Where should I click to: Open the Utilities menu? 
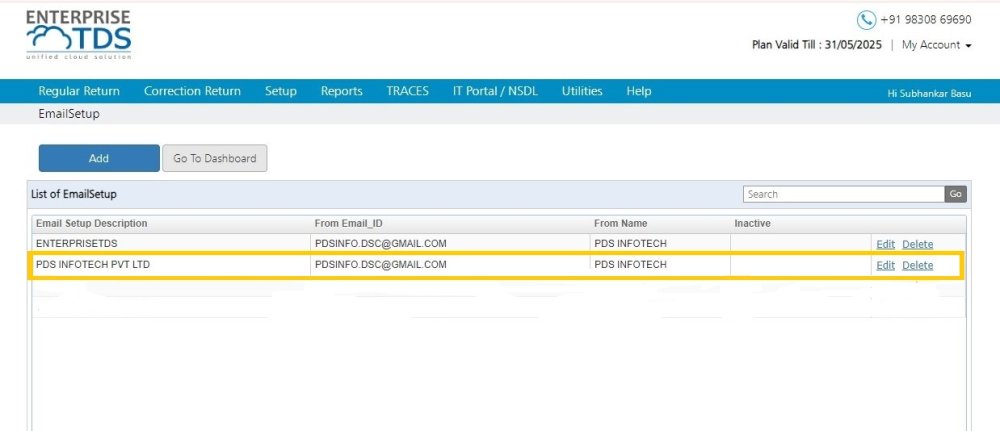(582, 91)
